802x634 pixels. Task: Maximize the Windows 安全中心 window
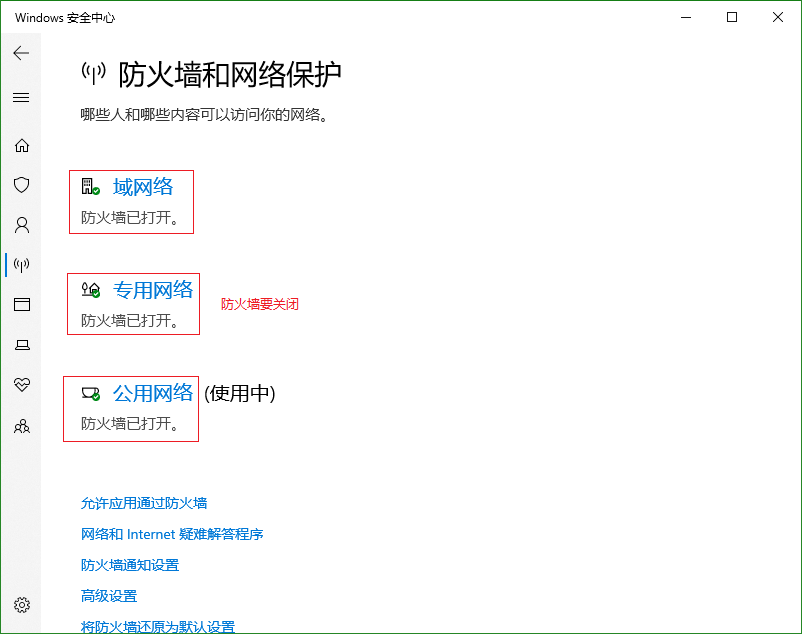tap(732, 17)
